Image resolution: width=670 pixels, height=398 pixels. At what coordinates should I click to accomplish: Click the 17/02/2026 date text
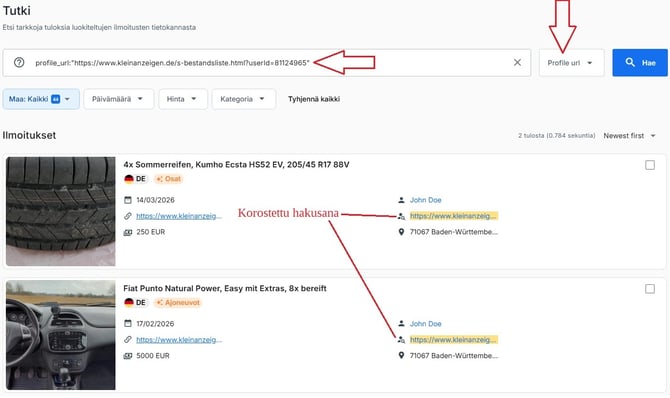point(155,324)
